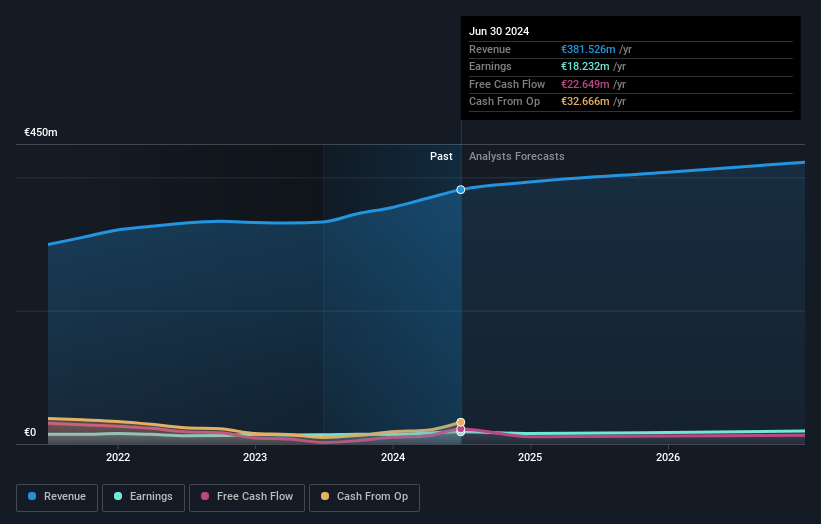Click the Free Cash Flow label in tooltip
821x524 pixels.
pos(507,84)
